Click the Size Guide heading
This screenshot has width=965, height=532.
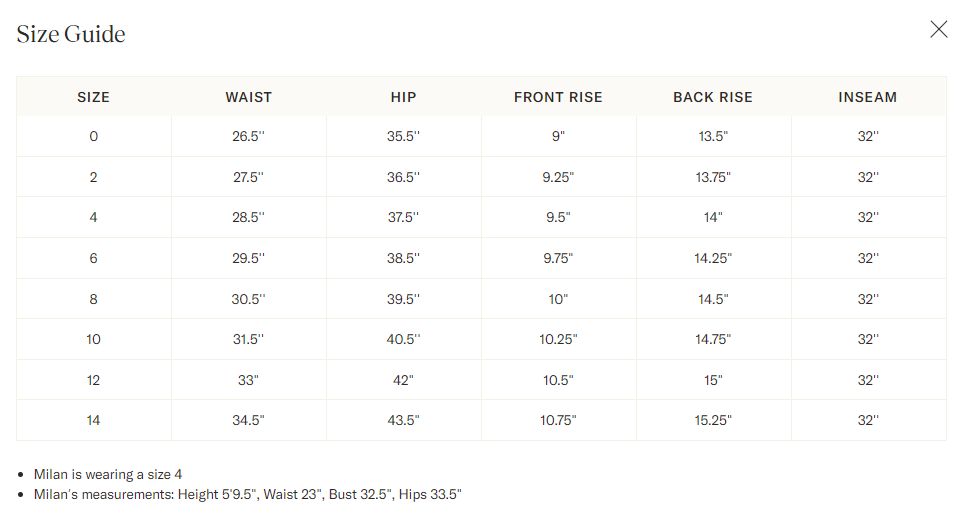[x=71, y=34]
